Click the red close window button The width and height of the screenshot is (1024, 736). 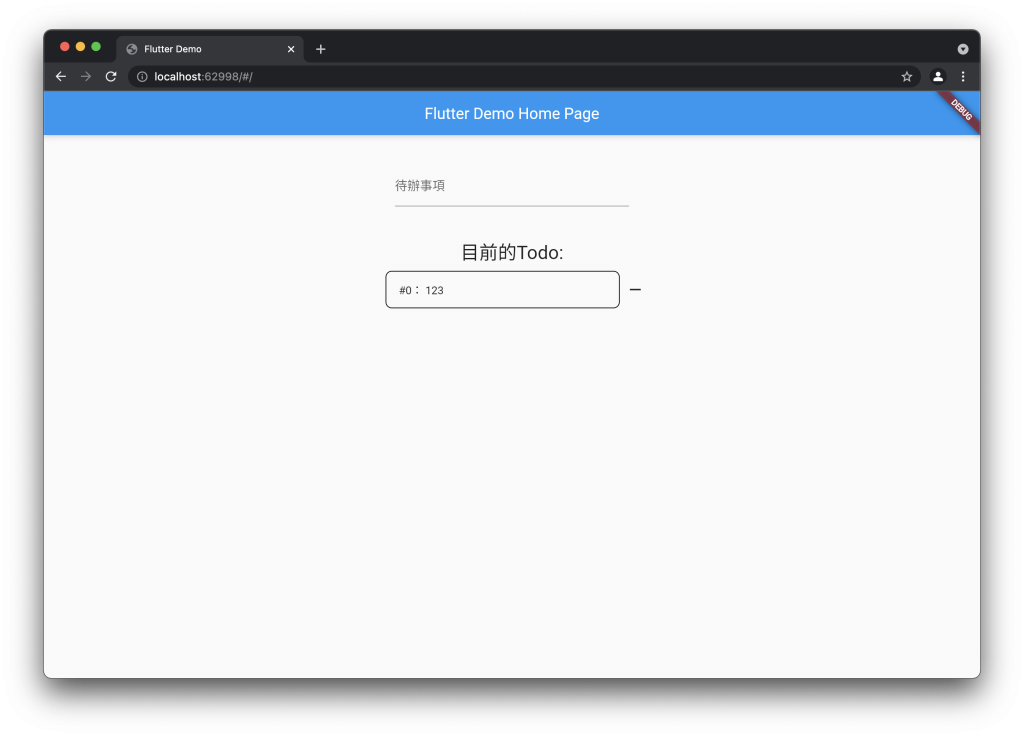coord(65,46)
